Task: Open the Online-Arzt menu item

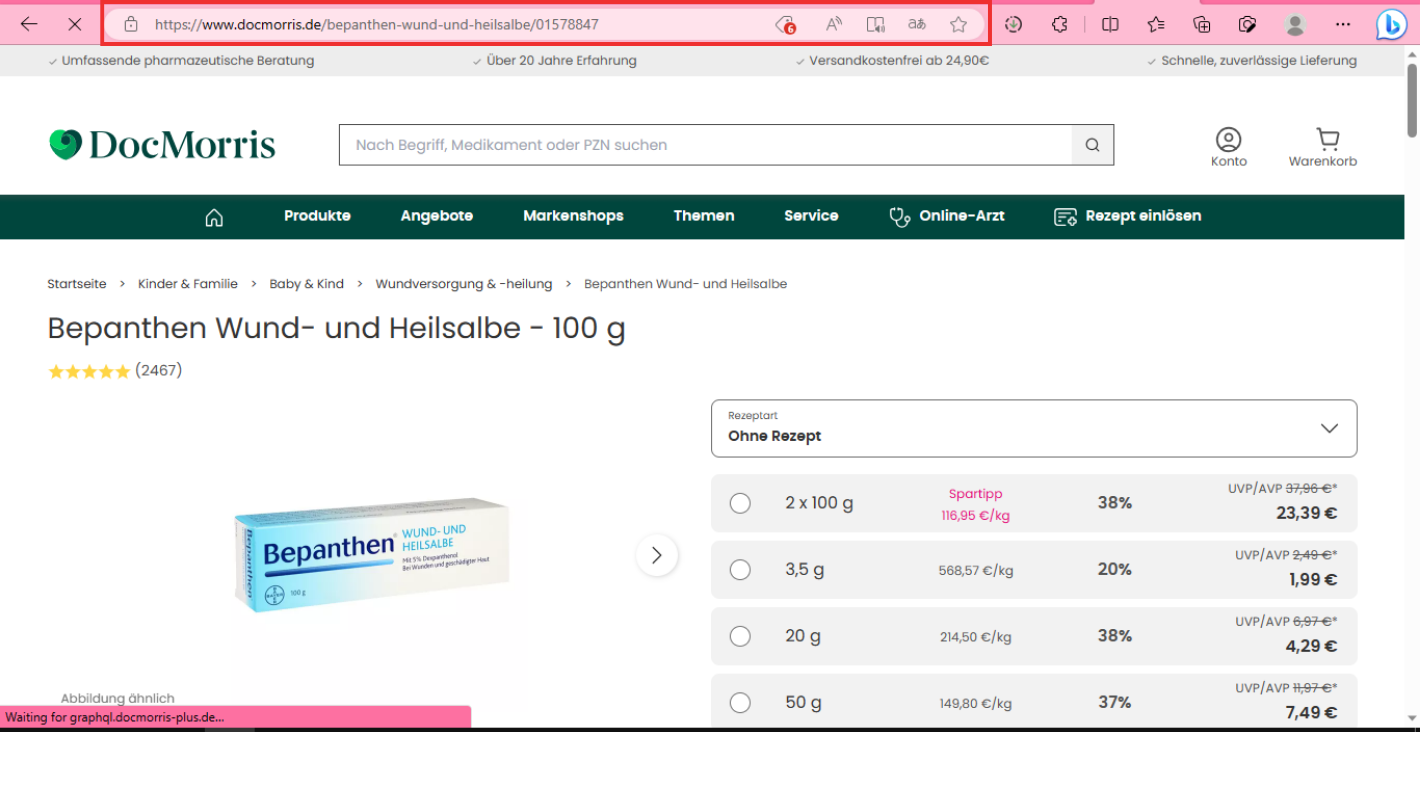Action: [947, 216]
